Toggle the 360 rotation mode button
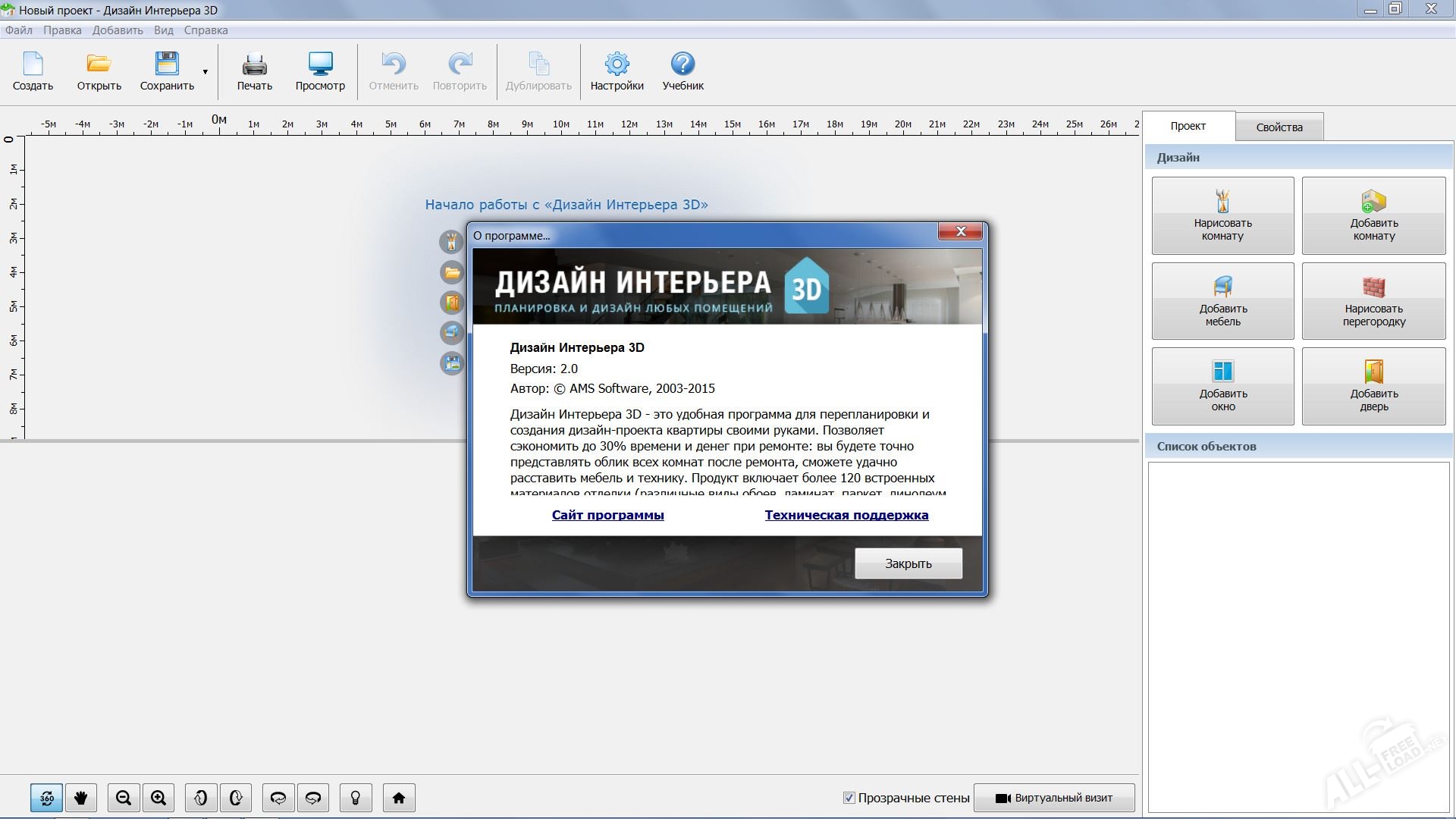The width and height of the screenshot is (1456, 819). (x=46, y=798)
